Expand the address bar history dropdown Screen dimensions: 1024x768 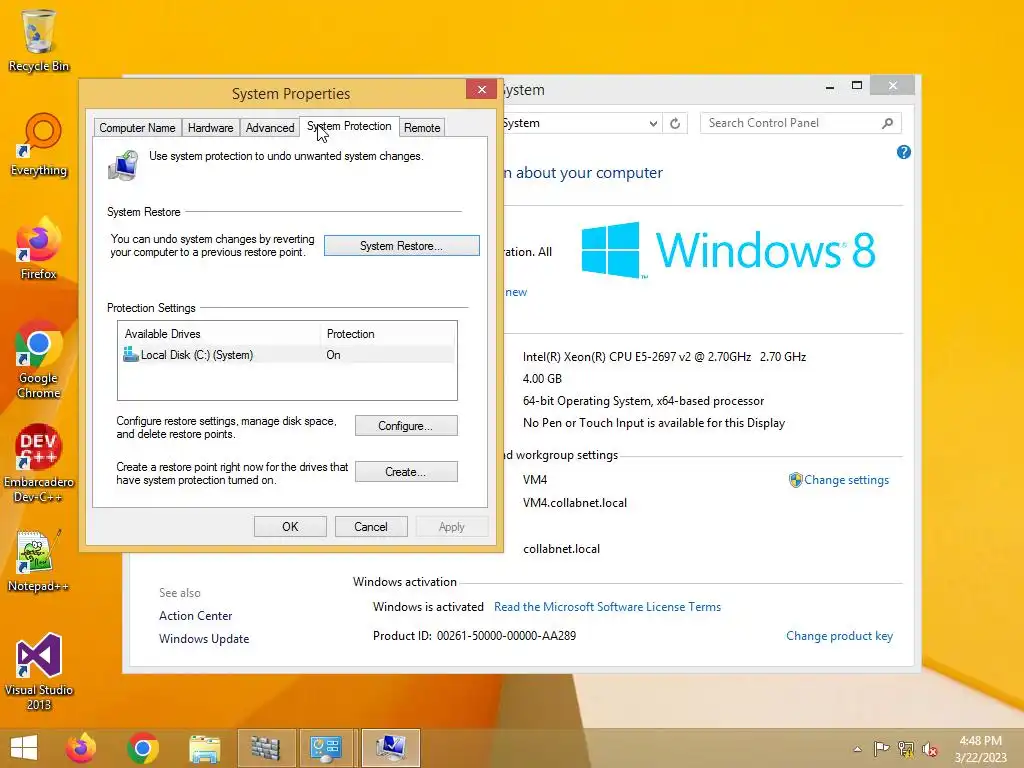[x=653, y=123]
